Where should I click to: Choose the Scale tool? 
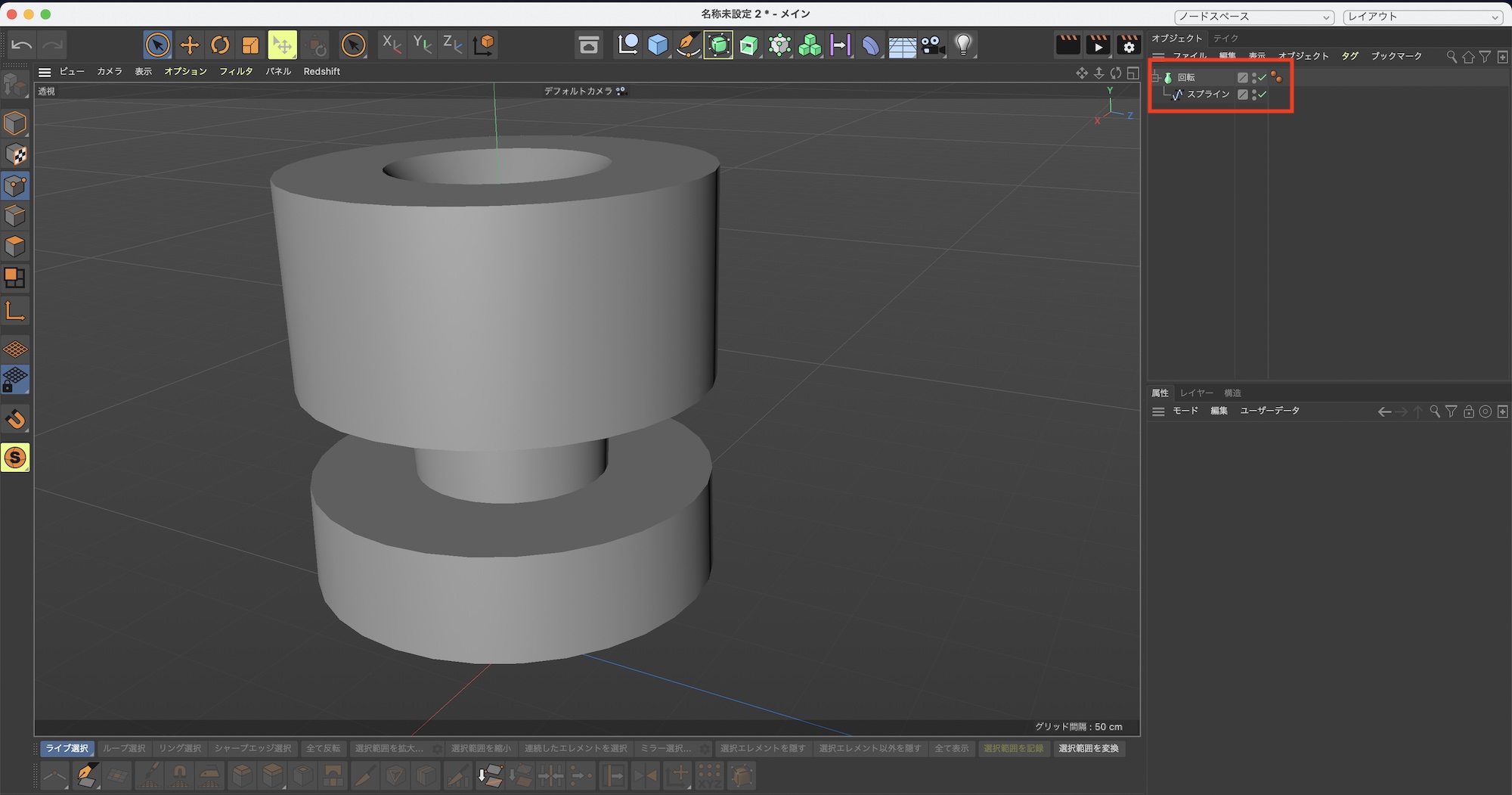click(x=250, y=45)
